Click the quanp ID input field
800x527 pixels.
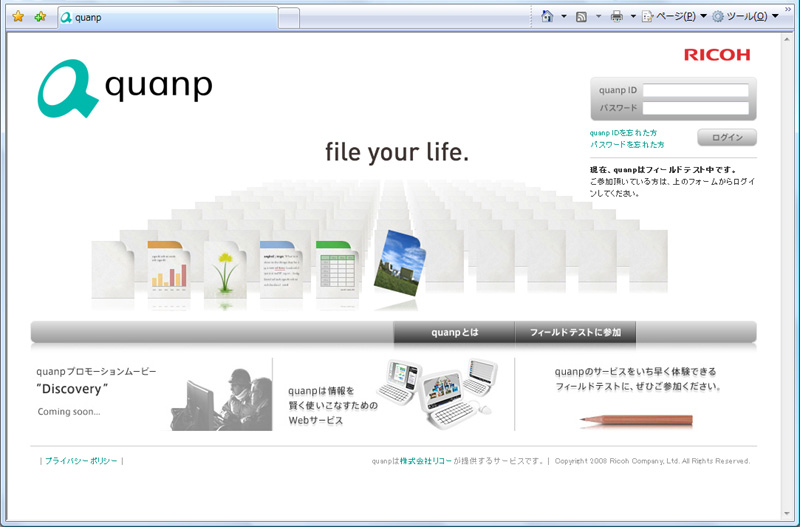[695, 90]
